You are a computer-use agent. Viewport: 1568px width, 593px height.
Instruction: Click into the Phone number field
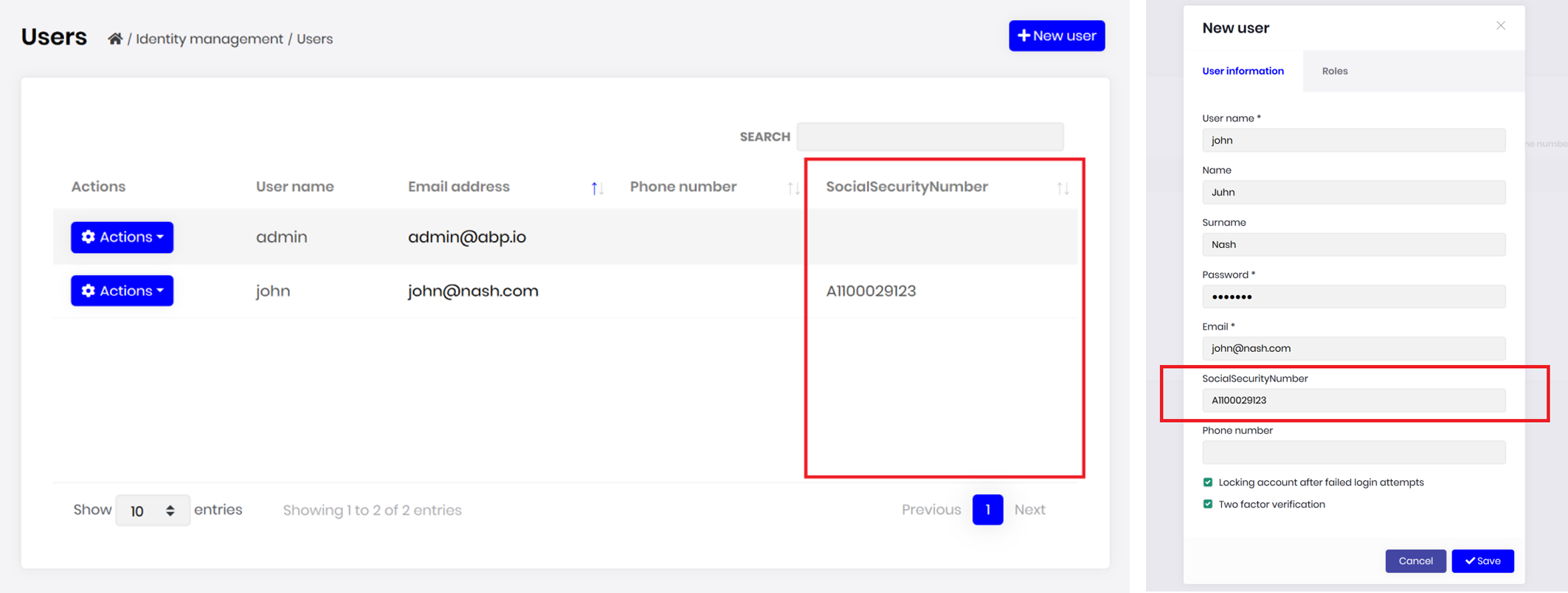(x=1353, y=452)
